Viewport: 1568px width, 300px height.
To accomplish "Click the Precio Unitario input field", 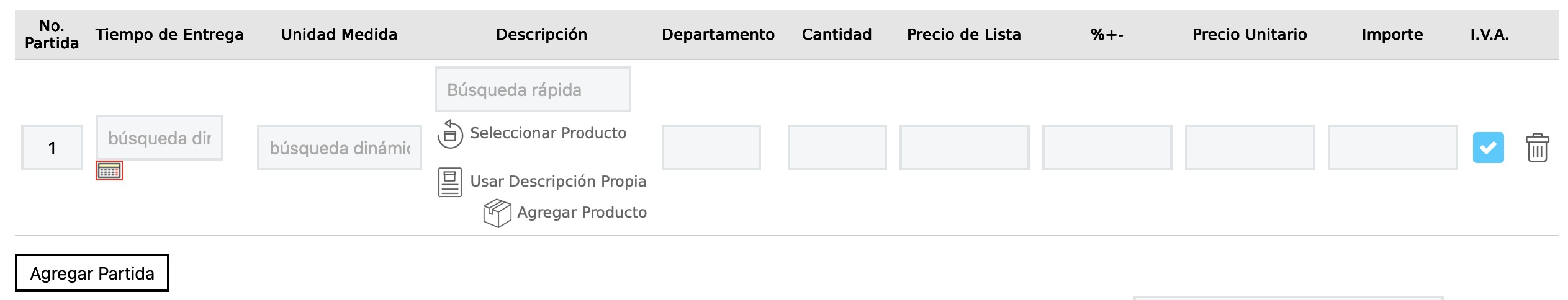I will [1250, 148].
